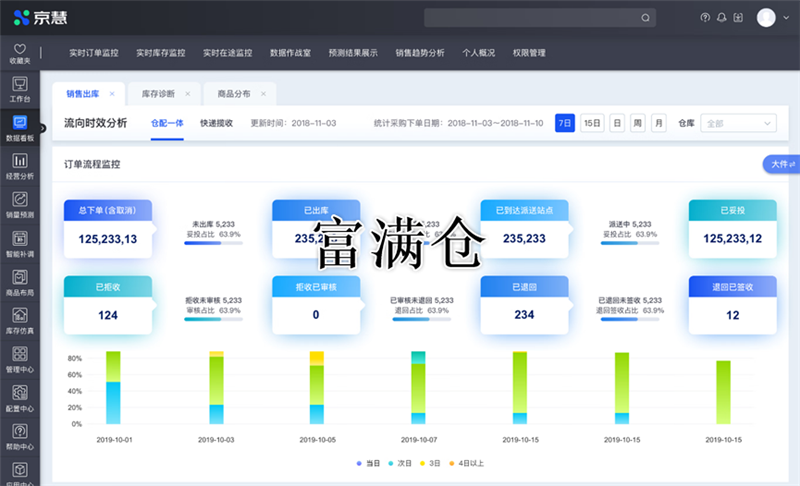The width and height of the screenshot is (800, 486).
Task: Open 销售趋势分析 menu item
Action: coord(420,53)
